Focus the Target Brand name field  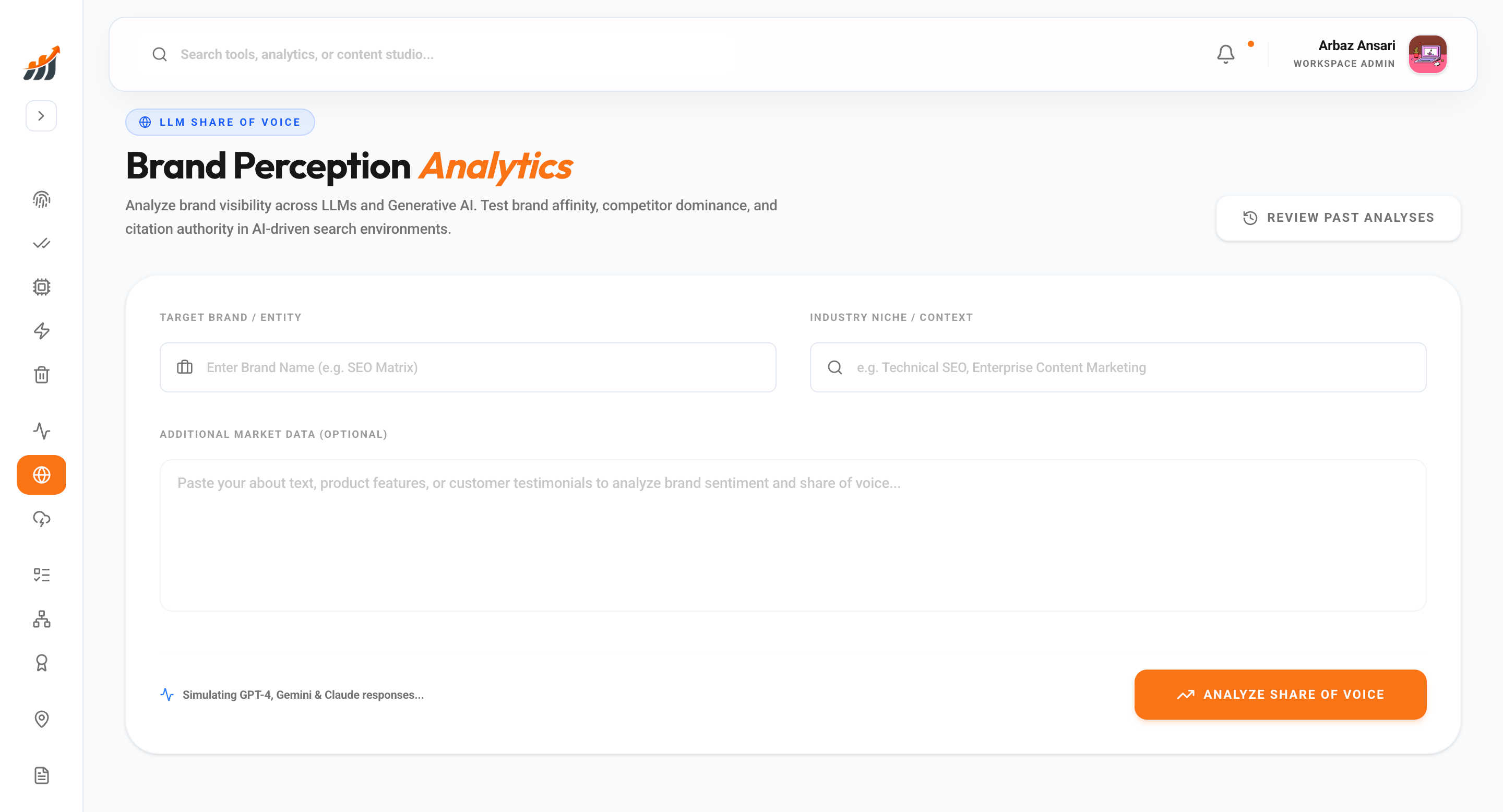click(x=479, y=367)
